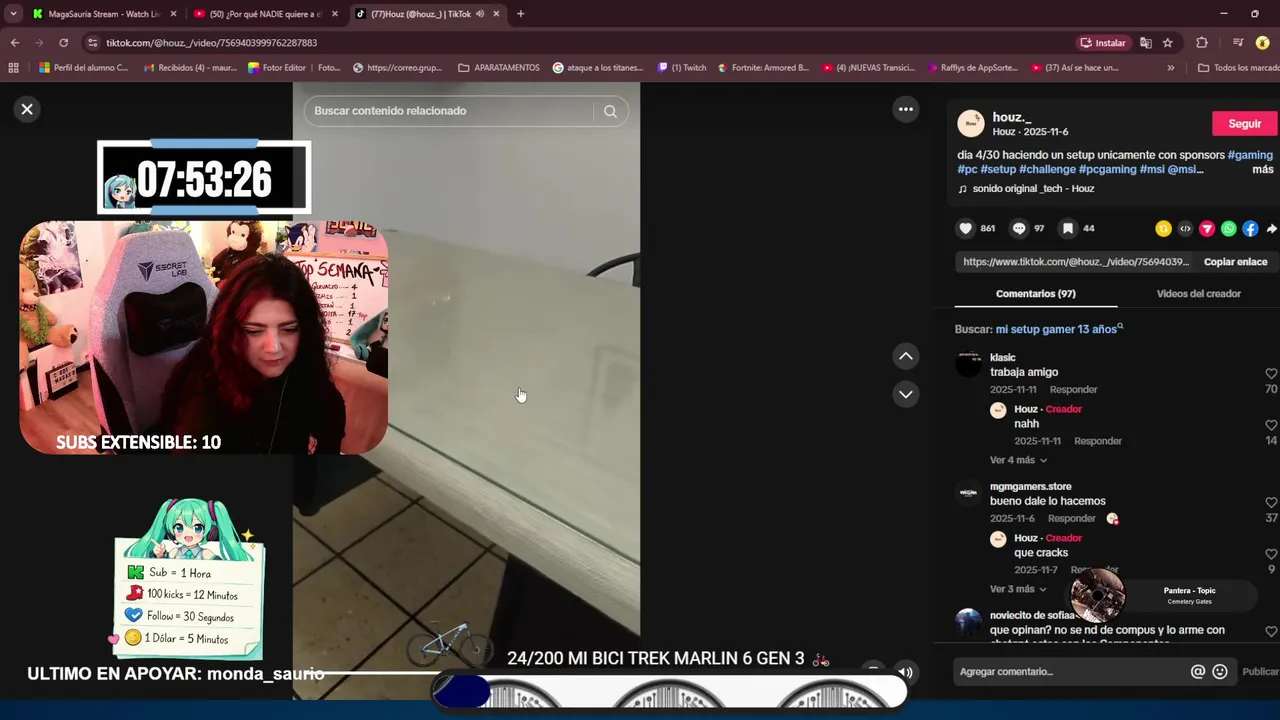Image resolution: width=1280 pixels, height=720 pixels.
Task: Expand bookmarks overflow chevron
Action: 1171,68
